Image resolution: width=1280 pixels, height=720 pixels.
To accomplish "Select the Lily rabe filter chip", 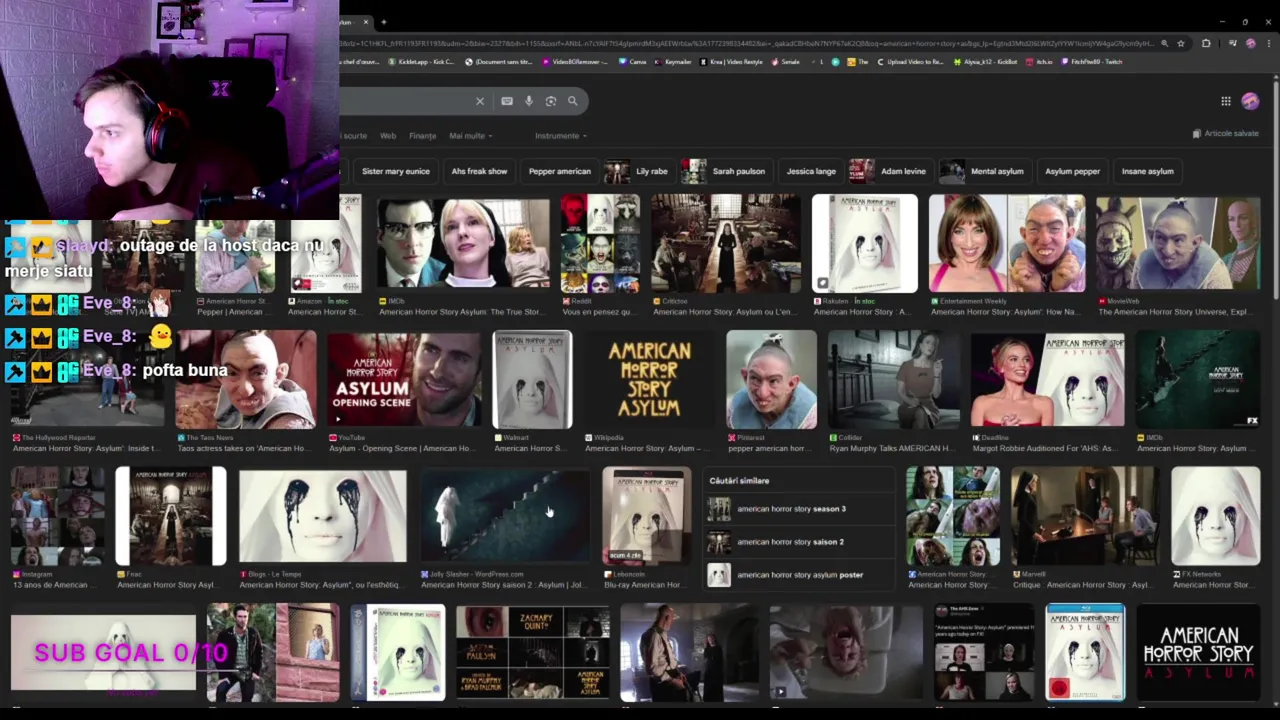I will pyautogui.click(x=639, y=171).
